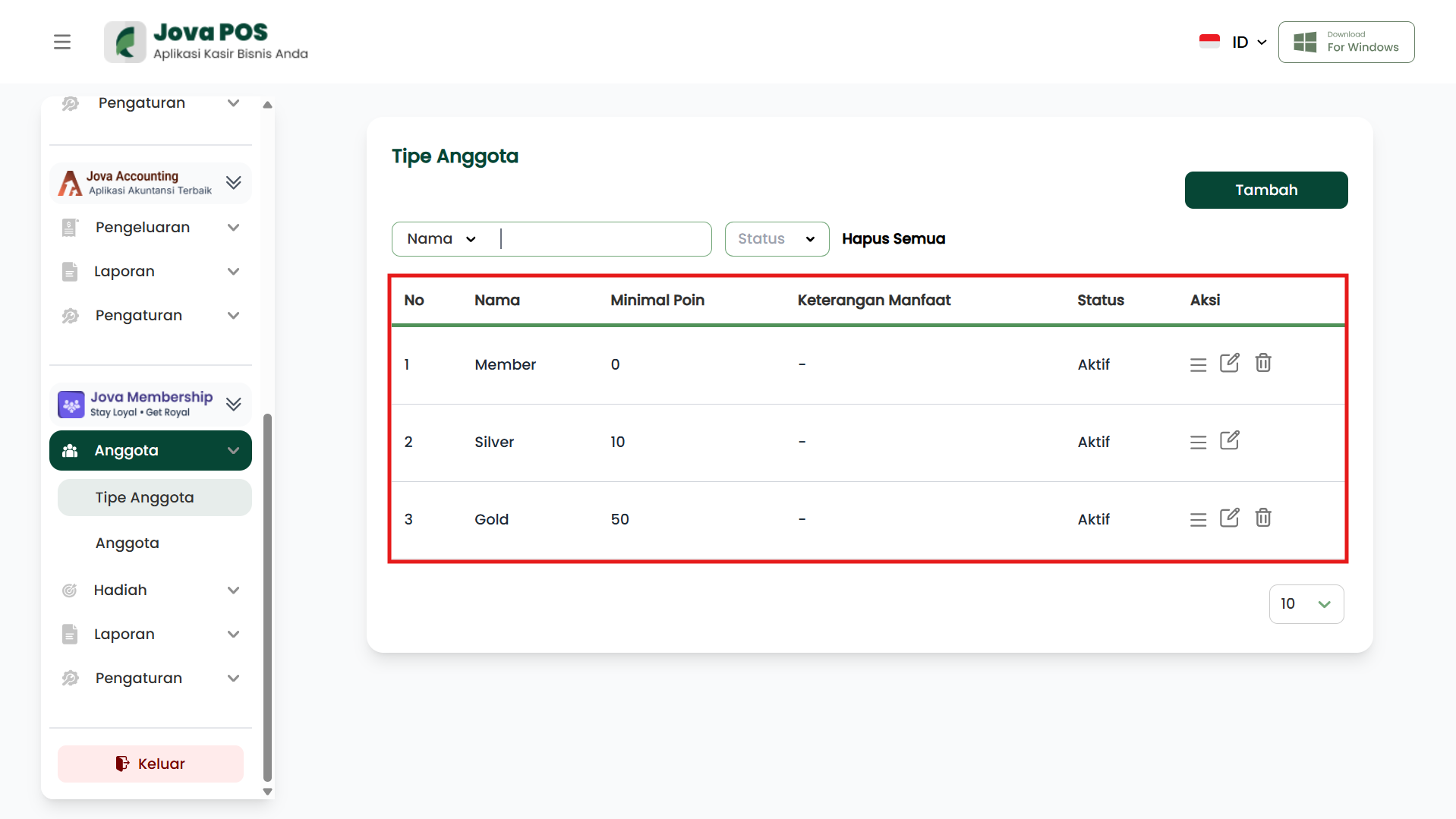Expand the Jova Accounting section
The height and width of the screenshot is (819, 1456).
pyautogui.click(x=233, y=183)
